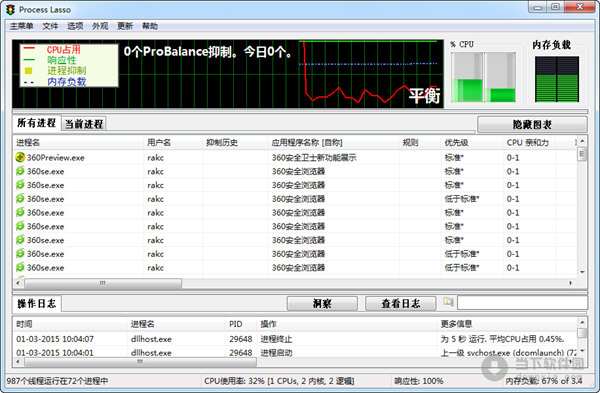This screenshot has width=600, height=393.
Task: Open the 主菜单 menu
Action: pyautogui.click(x=21, y=26)
